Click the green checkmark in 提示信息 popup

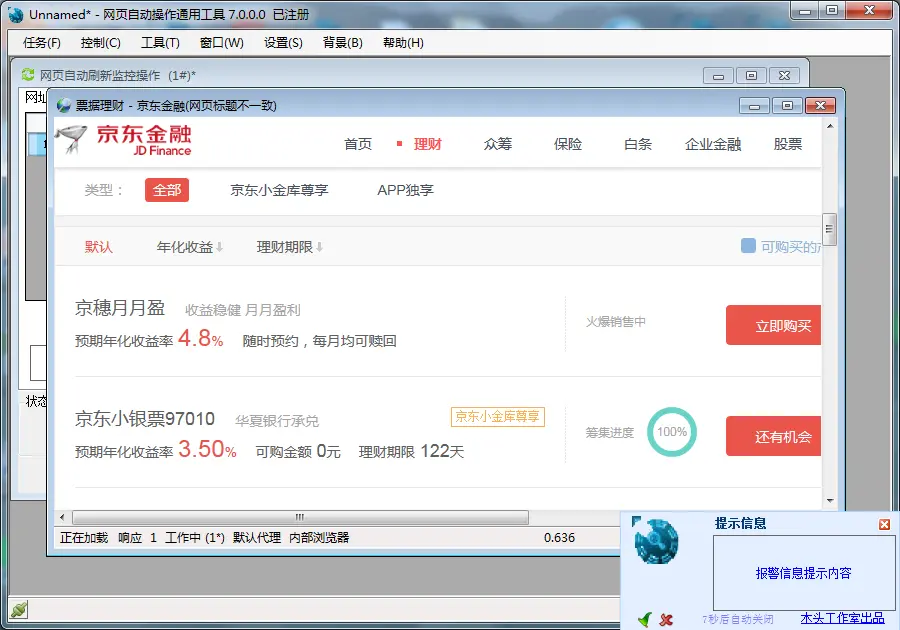pos(645,619)
